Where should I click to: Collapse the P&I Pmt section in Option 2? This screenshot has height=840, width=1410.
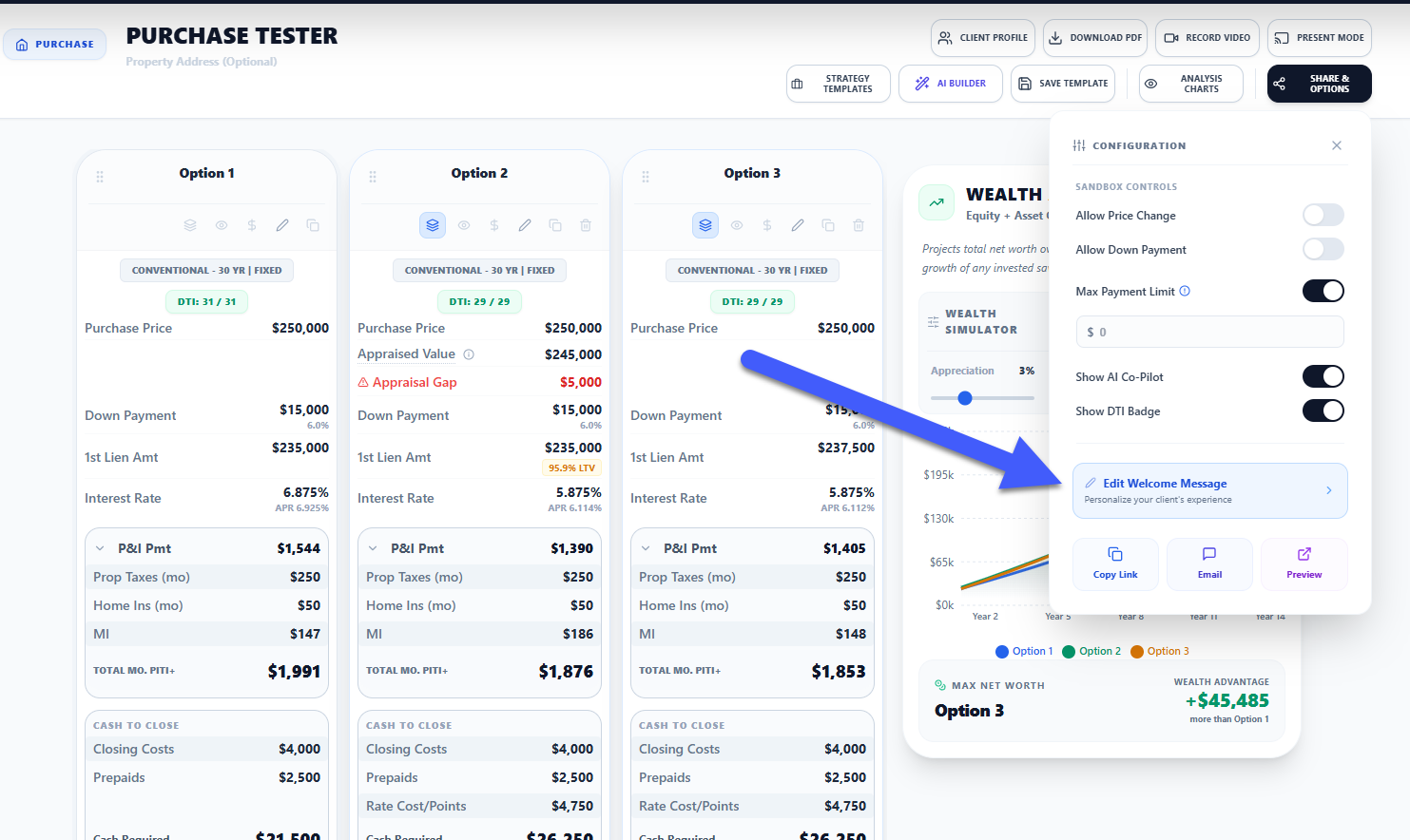(x=373, y=548)
